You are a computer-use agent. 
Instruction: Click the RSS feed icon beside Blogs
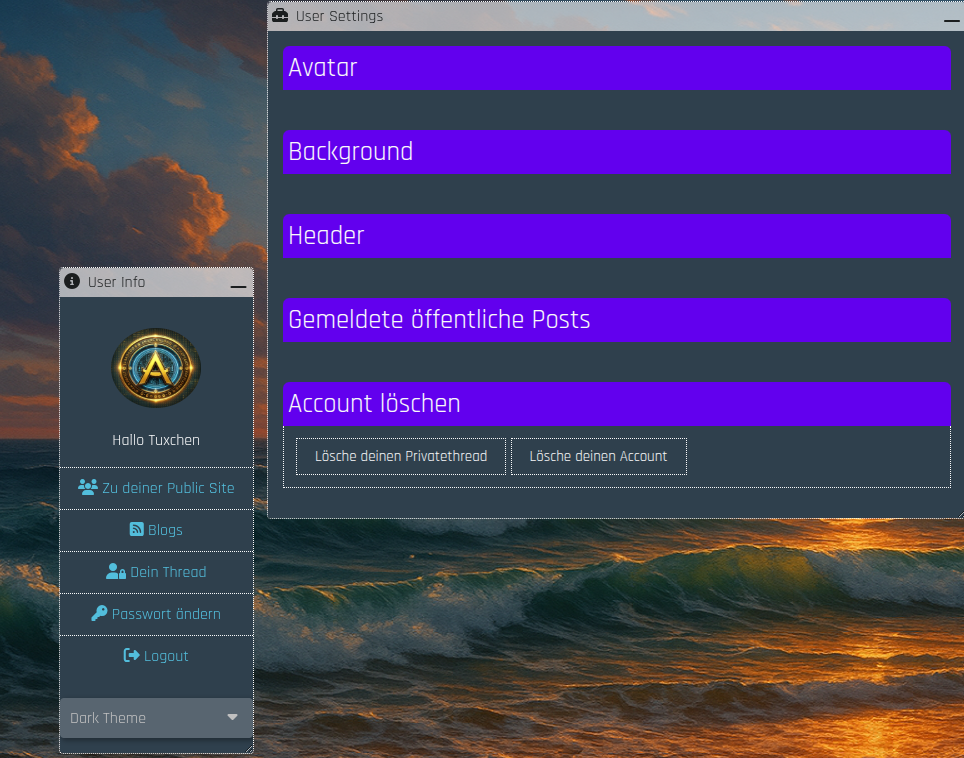point(136,529)
